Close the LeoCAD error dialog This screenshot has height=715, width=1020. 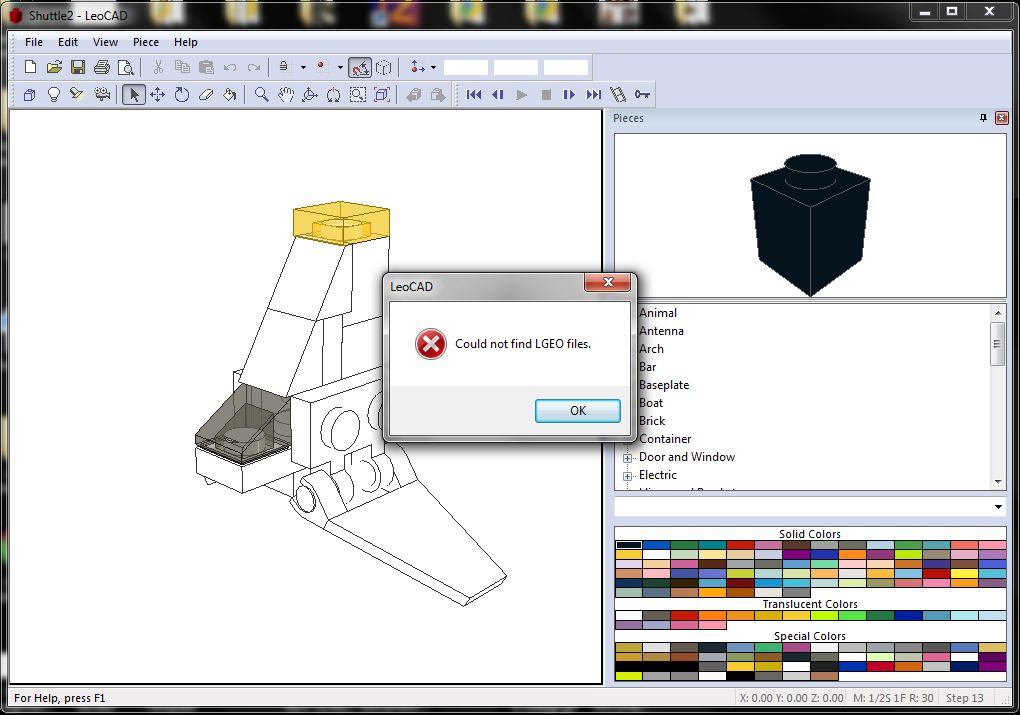(x=608, y=282)
